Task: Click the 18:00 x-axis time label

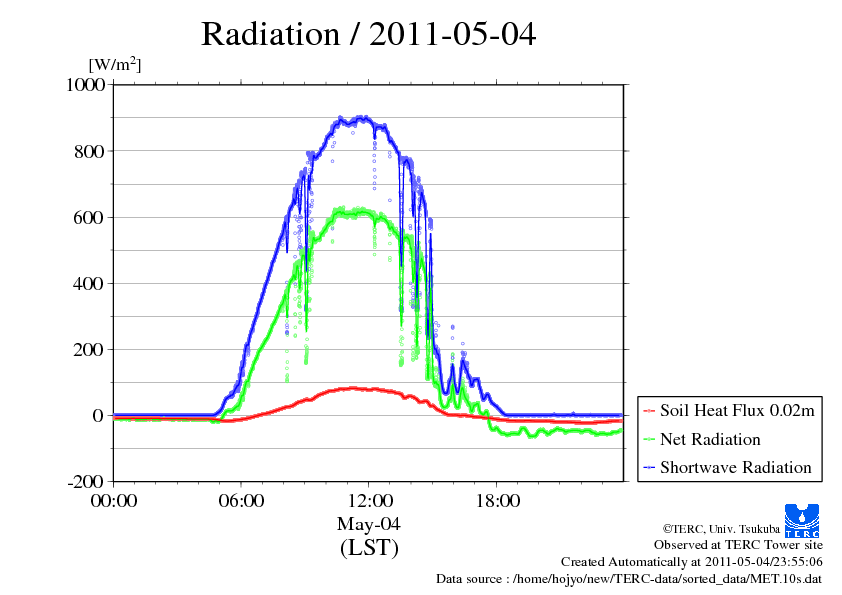Action: pyautogui.click(x=496, y=501)
